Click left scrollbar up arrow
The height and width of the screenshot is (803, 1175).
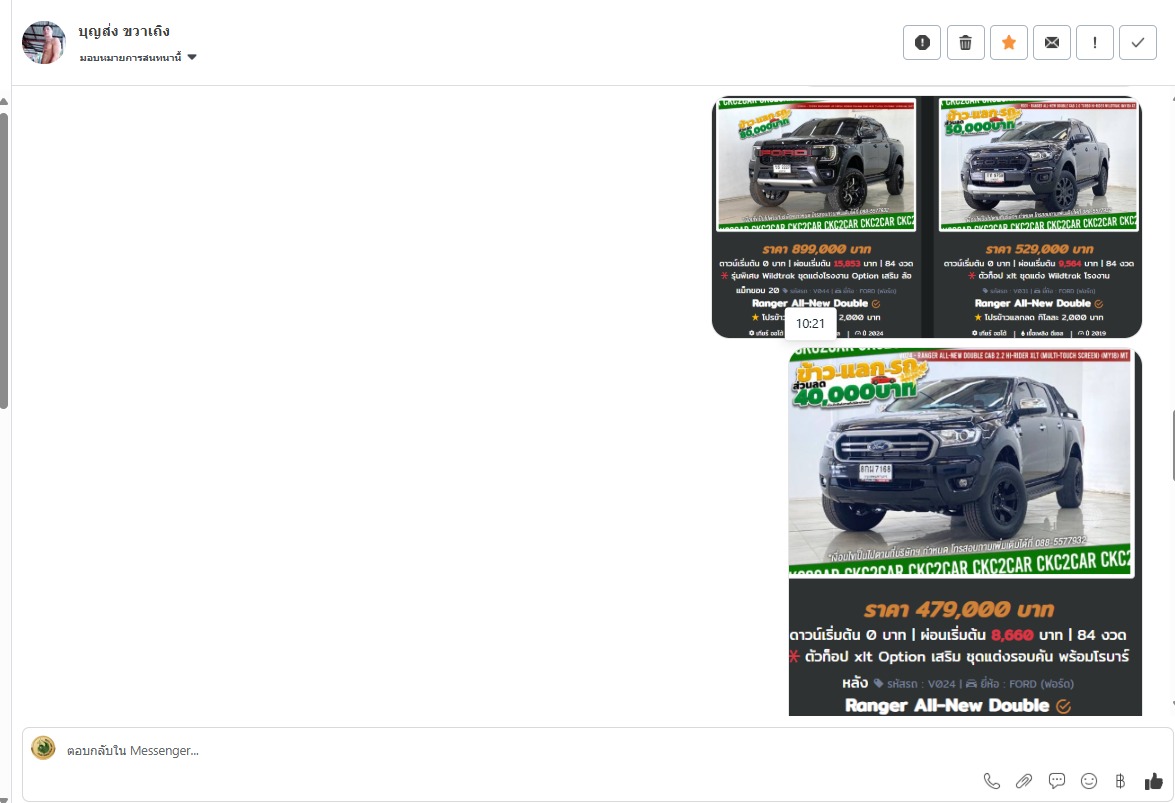4,101
